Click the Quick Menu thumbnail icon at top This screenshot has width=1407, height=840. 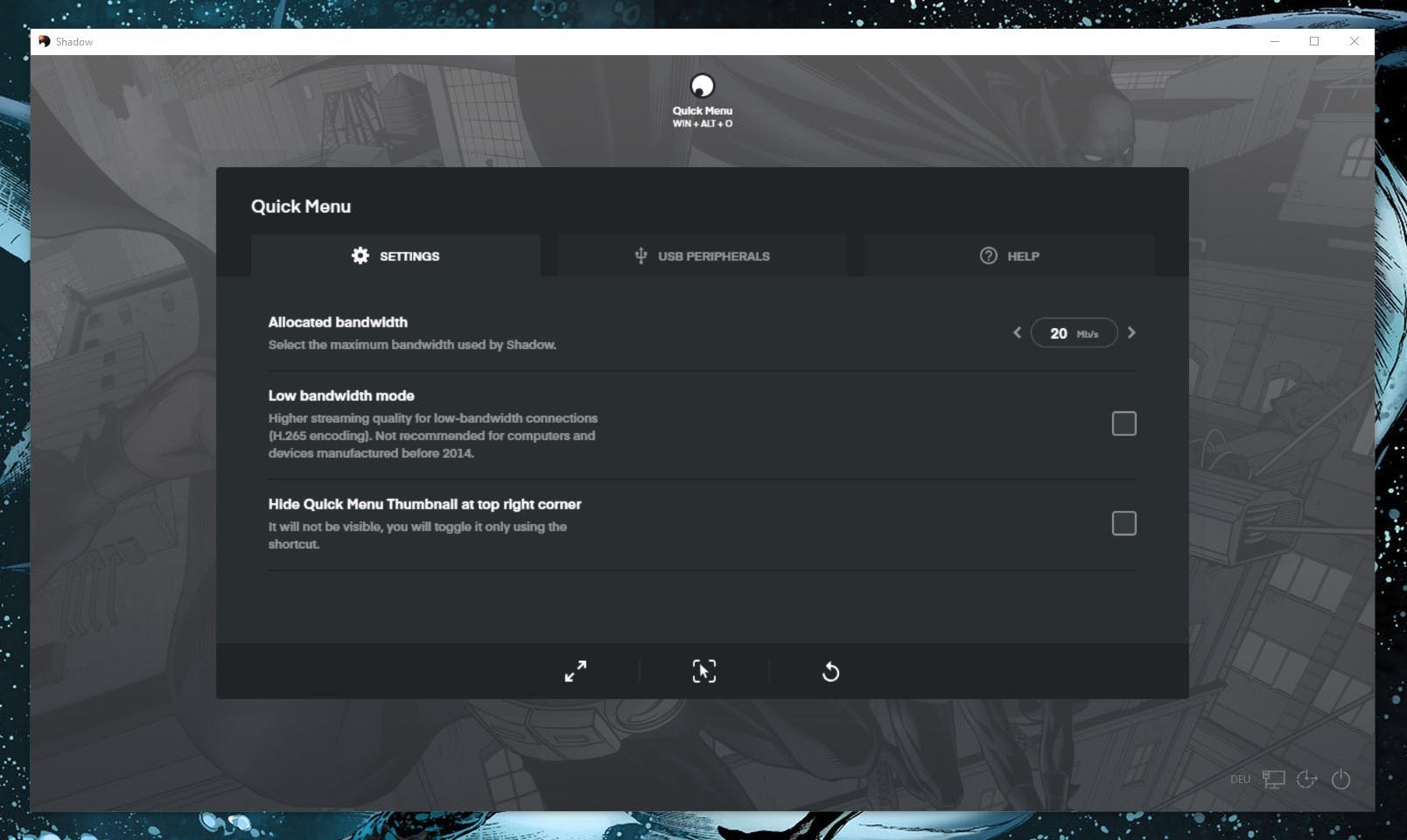pyautogui.click(x=702, y=86)
